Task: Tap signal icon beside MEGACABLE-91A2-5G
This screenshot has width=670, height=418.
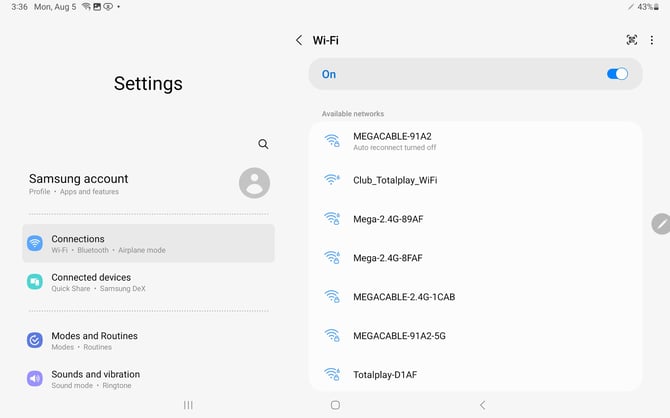Action: pyautogui.click(x=332, y=335)
